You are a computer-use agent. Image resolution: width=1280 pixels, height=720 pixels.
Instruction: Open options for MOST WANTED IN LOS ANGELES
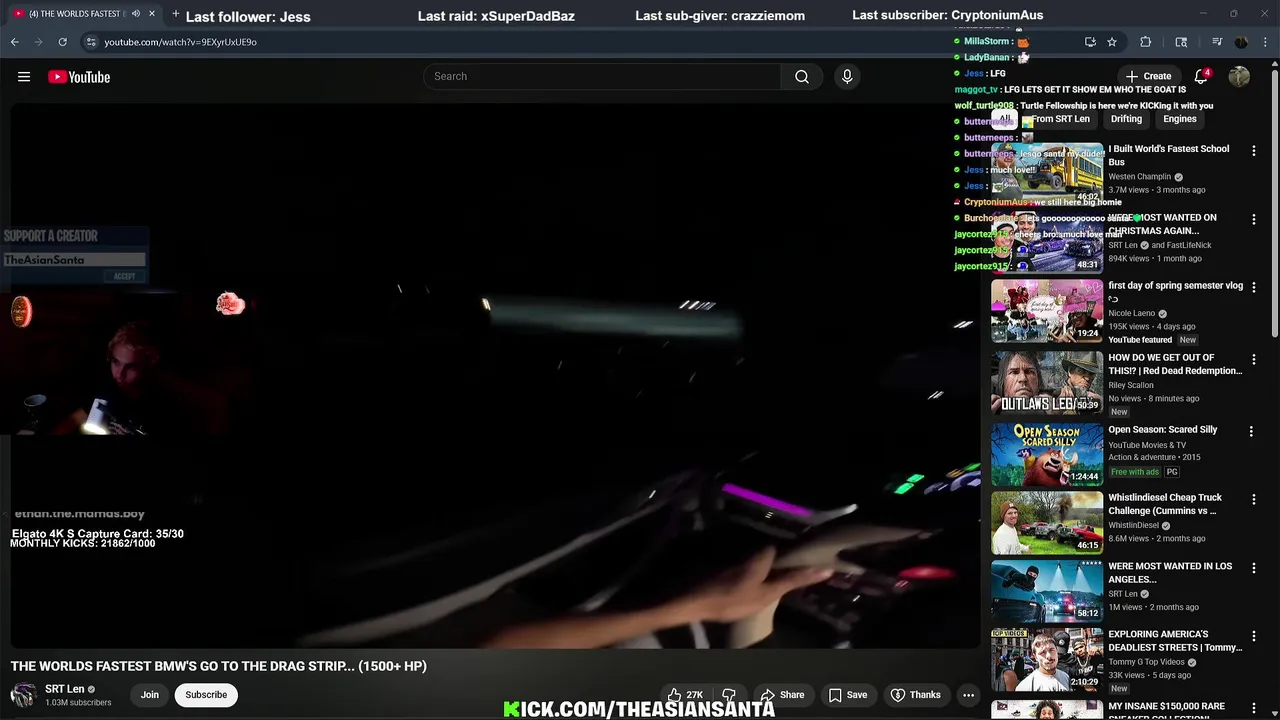pyautogui.click(x=1252, y=568)
